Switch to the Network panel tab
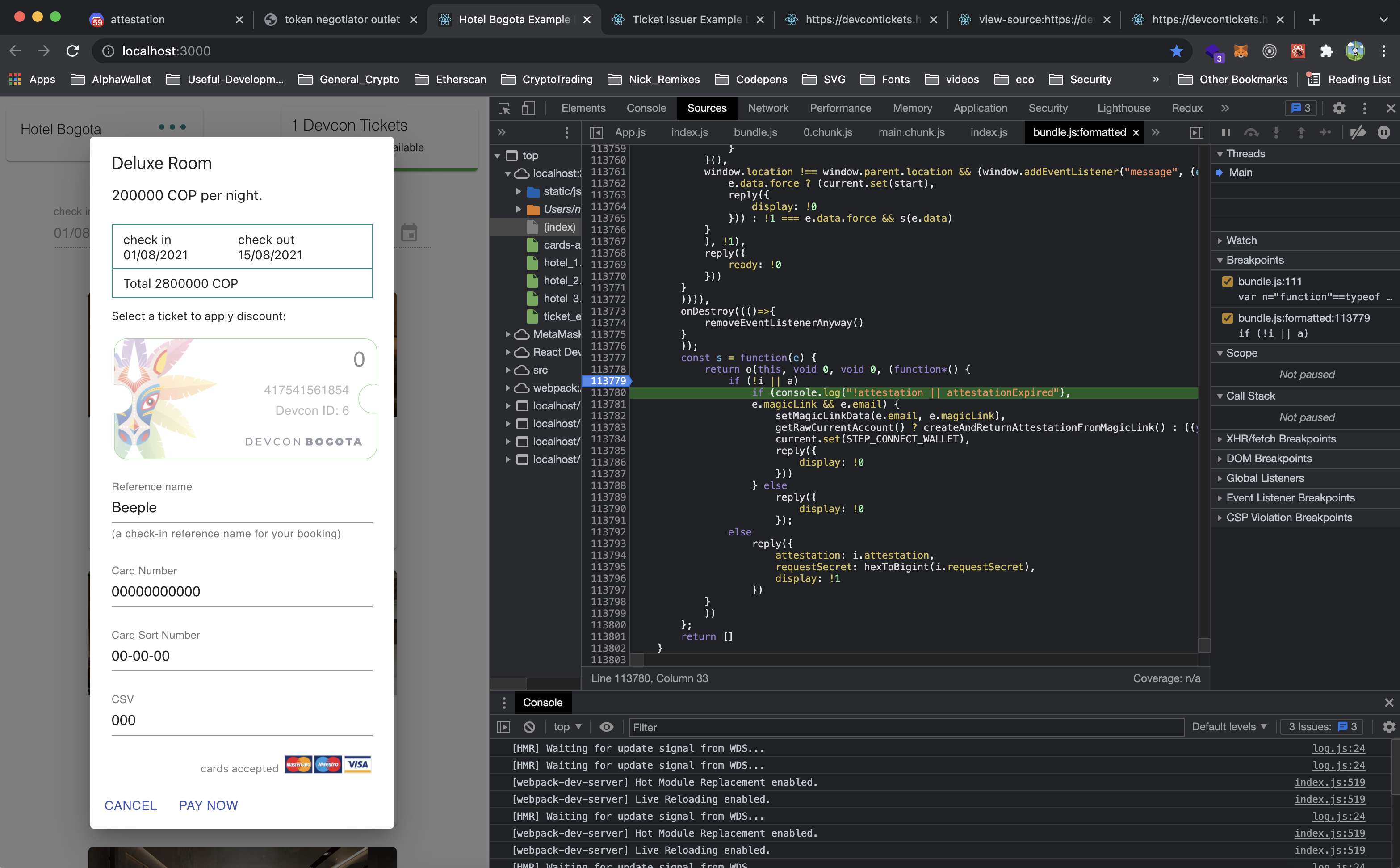The width and height of the screenshot is (1400, 868). pyautogui.click(x=768, y=108)
